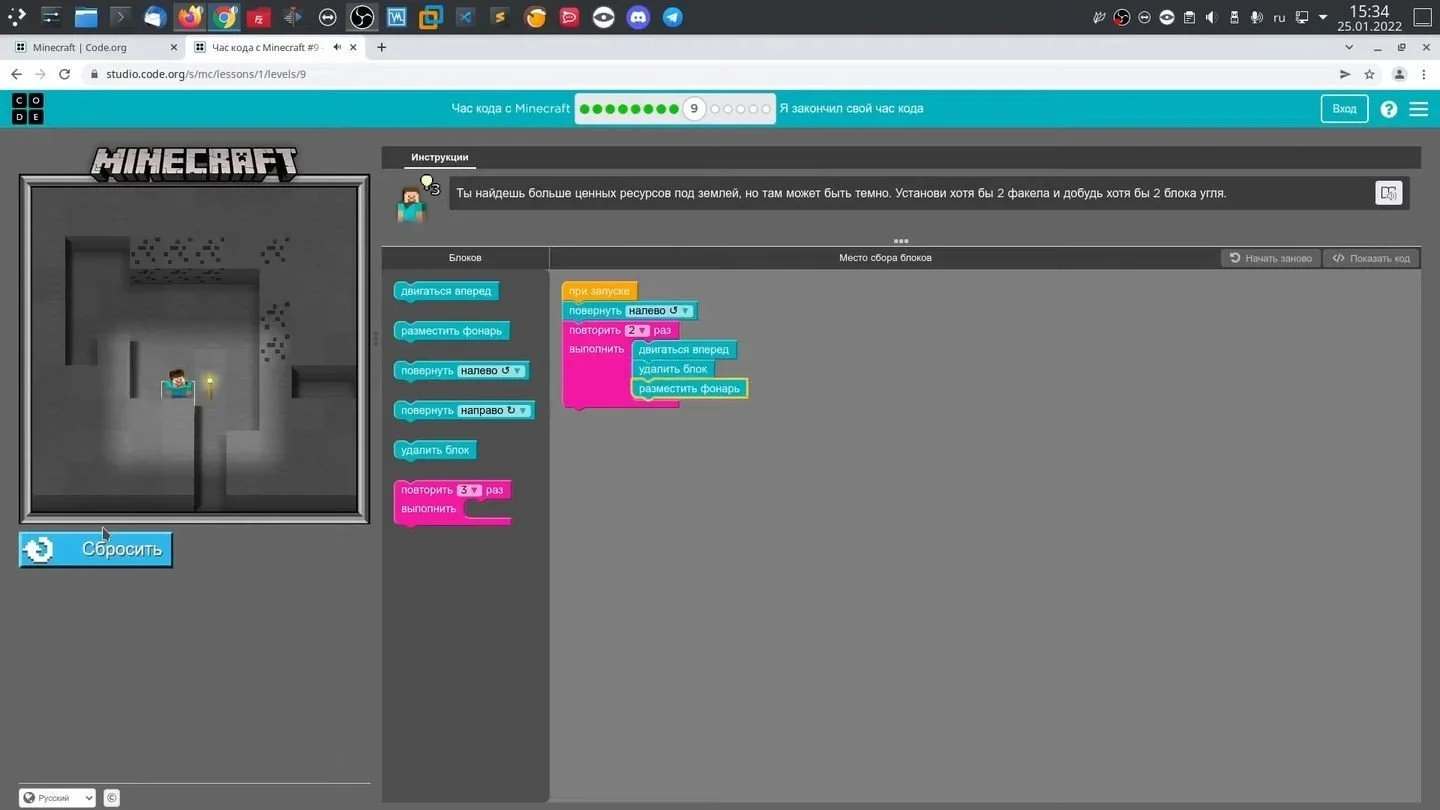
Task: Select toolbox block разместить фонарь
Action: click(x=452, y=331)
